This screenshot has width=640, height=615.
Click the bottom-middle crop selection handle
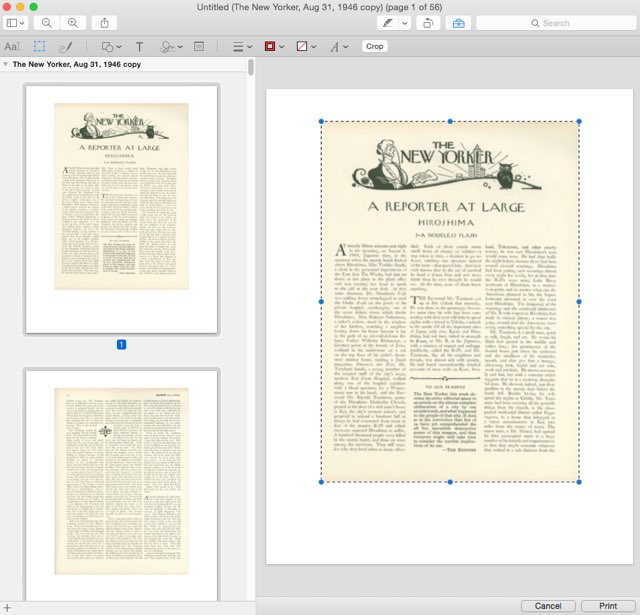click(450, 482)
